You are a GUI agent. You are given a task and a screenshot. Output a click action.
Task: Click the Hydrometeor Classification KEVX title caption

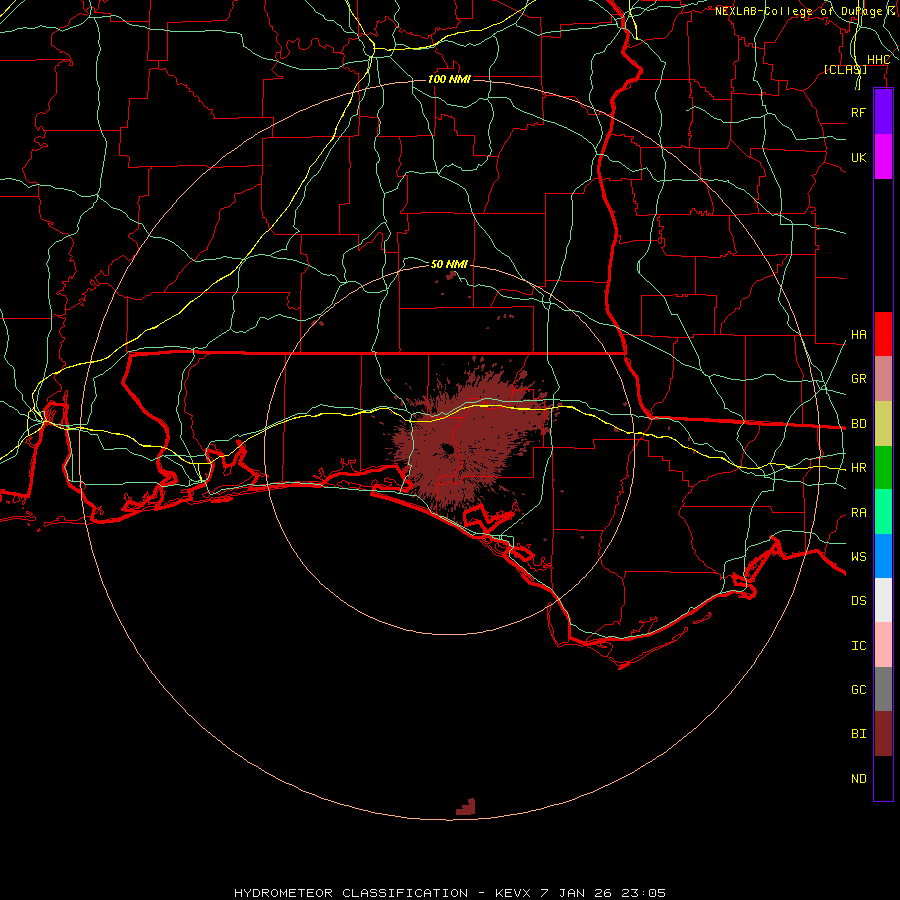[x=450, y=893]
